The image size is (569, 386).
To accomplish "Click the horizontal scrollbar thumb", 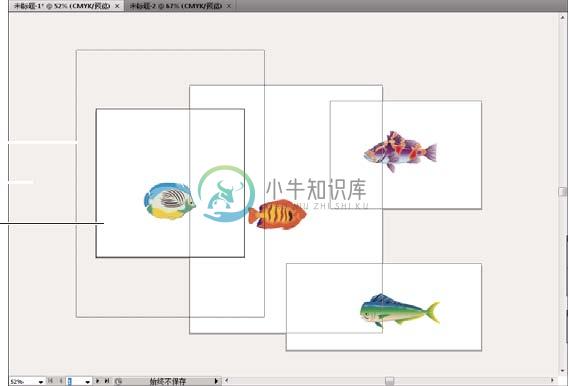I will 389,381.
